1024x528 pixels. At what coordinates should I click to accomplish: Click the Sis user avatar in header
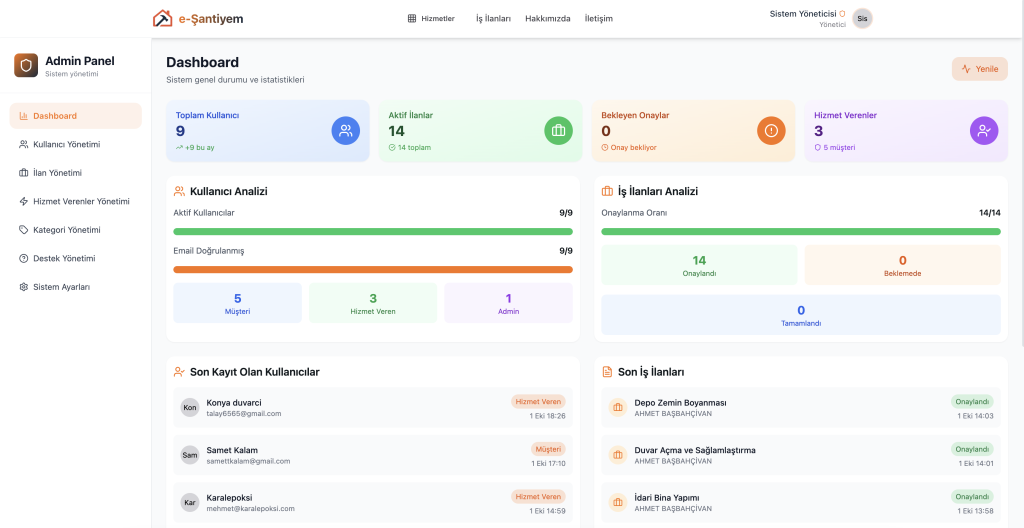tap(862, 18)
